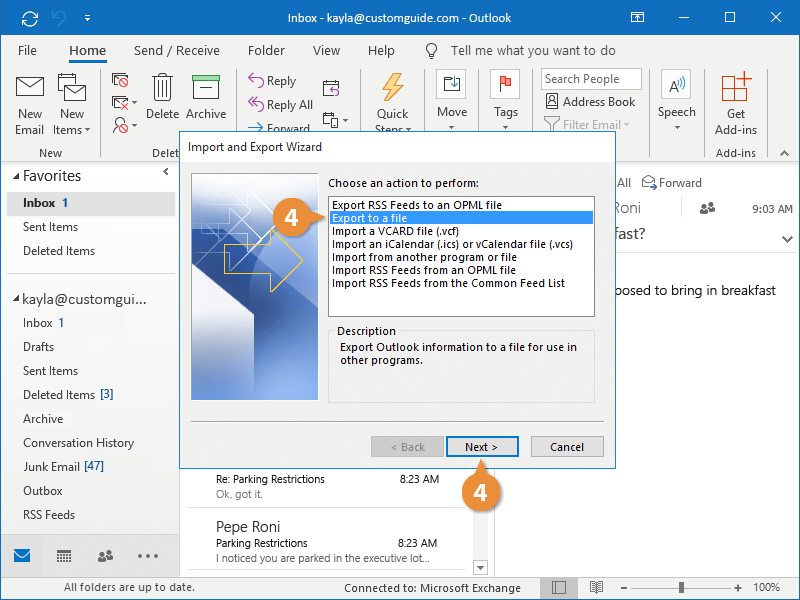Open the Tags flag dropdown
The image size is (800, 600).
(x=505, y=100)
